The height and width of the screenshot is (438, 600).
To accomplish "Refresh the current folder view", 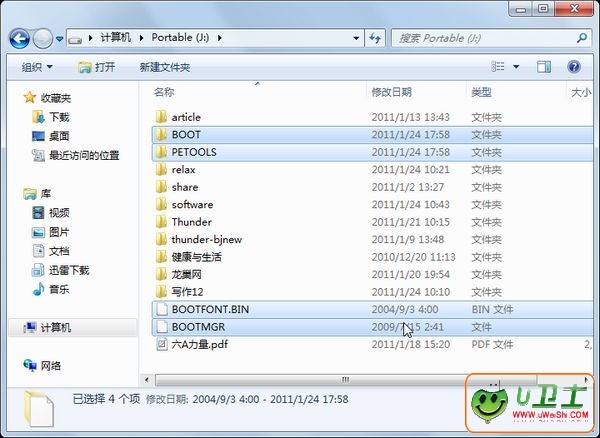I will tap(375, 38).
